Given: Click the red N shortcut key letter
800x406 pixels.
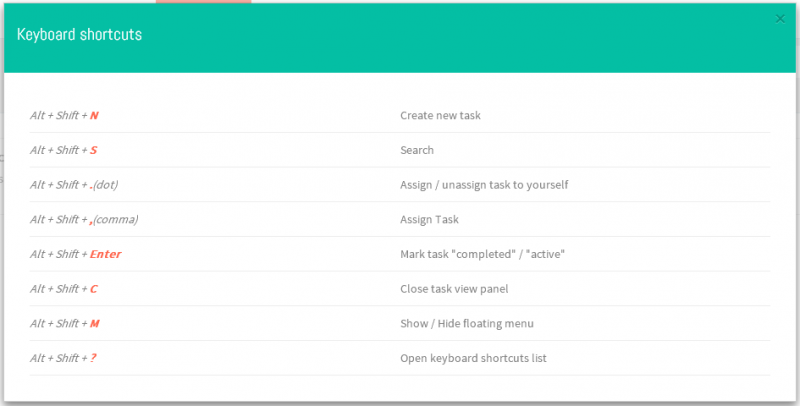Looking at the screenshot, I should 94,115.
